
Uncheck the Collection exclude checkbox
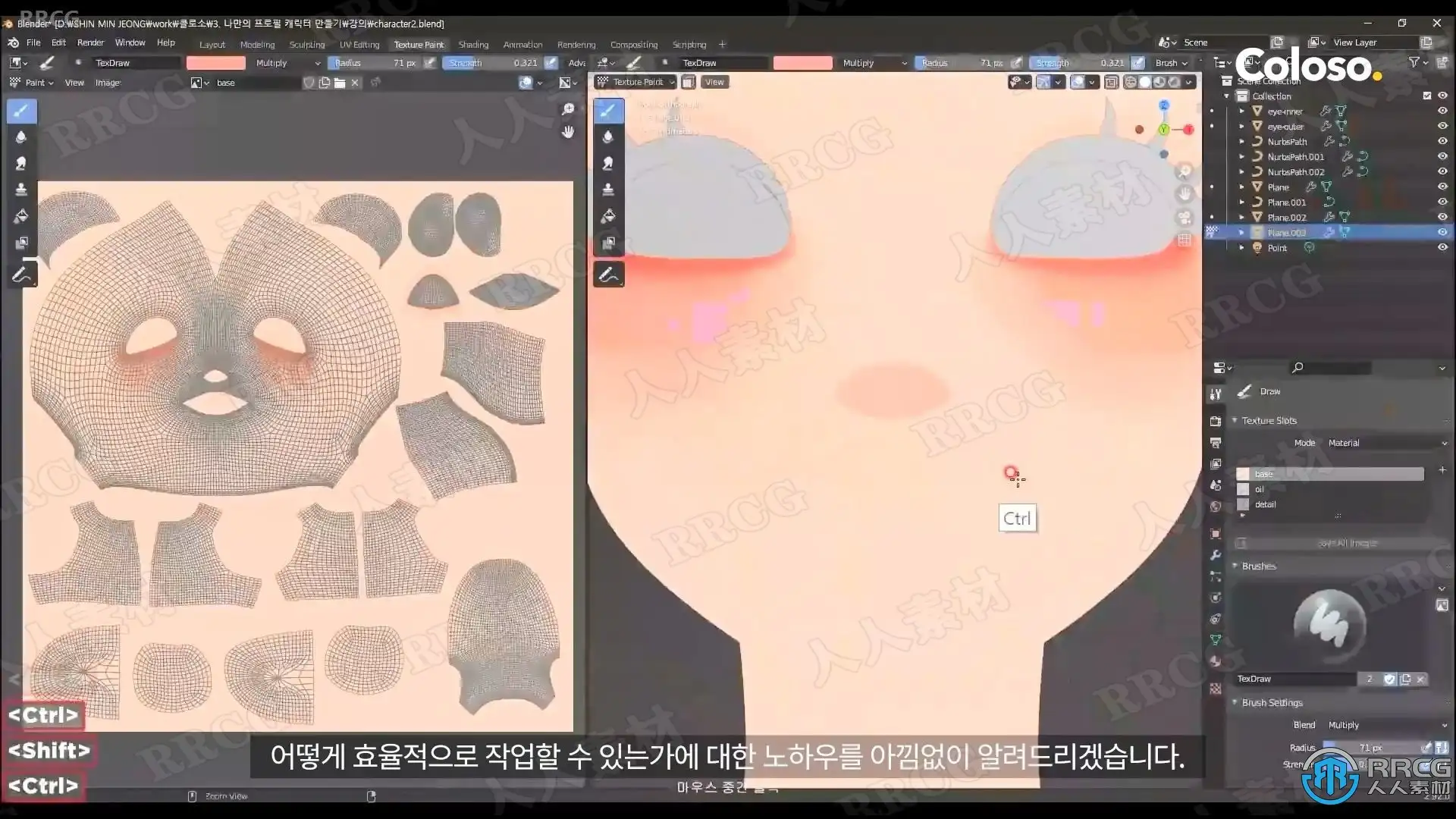(1426, 96)
